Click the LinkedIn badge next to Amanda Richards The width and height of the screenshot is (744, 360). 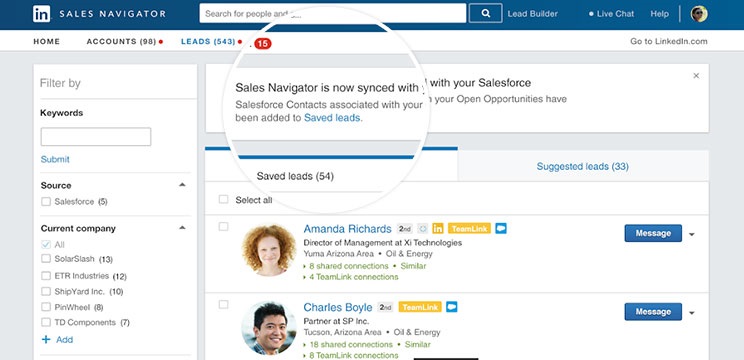(x=437, y=229)
